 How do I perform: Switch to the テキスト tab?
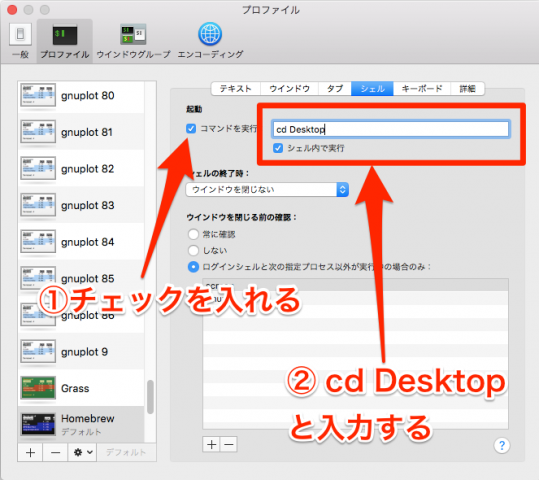pyautogui.click(x=236, y=89)
